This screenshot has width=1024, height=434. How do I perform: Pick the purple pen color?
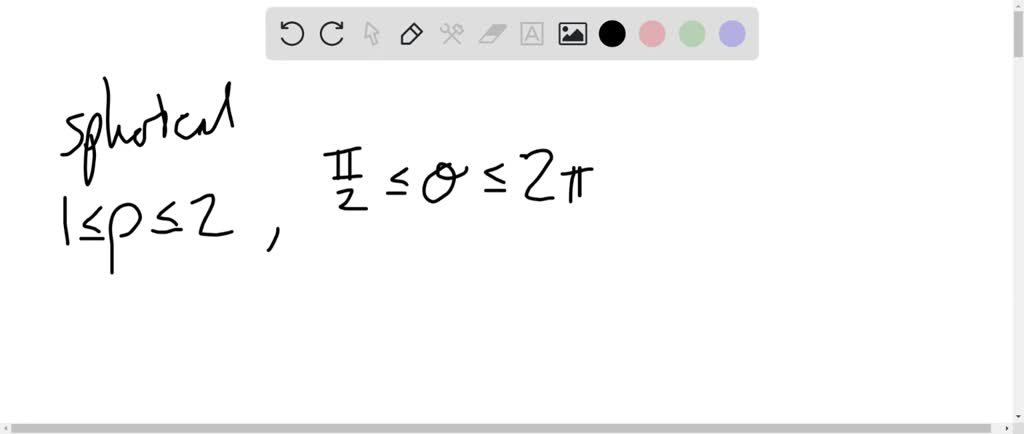coord(732,34)
